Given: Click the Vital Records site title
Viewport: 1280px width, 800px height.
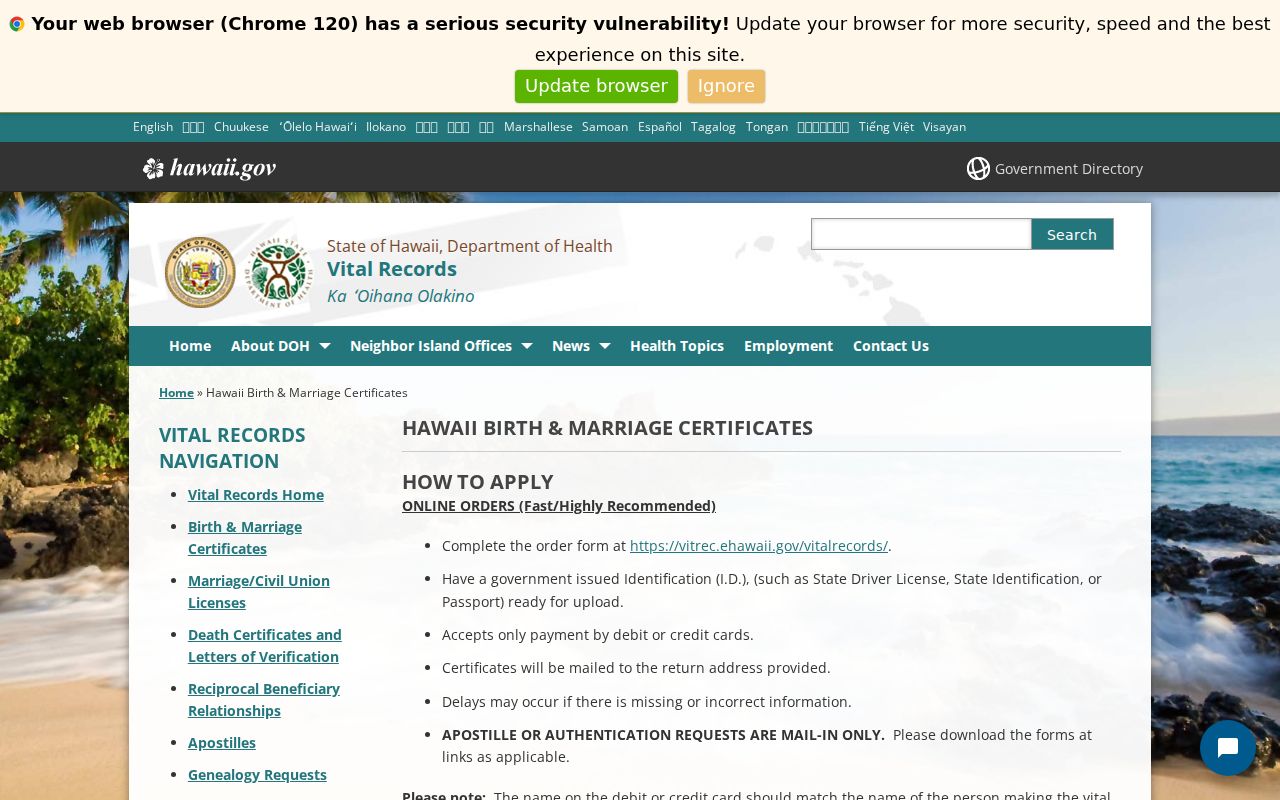Looking at the screenshot, I should pyautogui.click(x=392, y=269).
